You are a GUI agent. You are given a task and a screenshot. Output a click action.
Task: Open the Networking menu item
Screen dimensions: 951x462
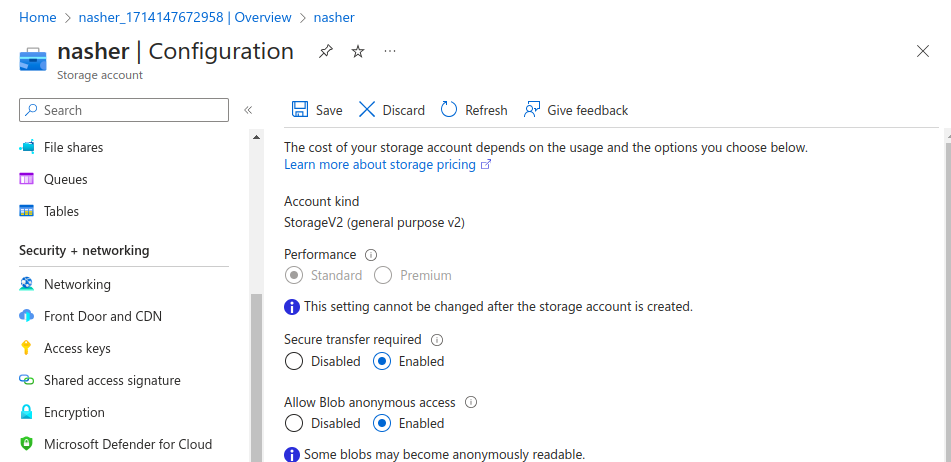[x=77, y=284]
